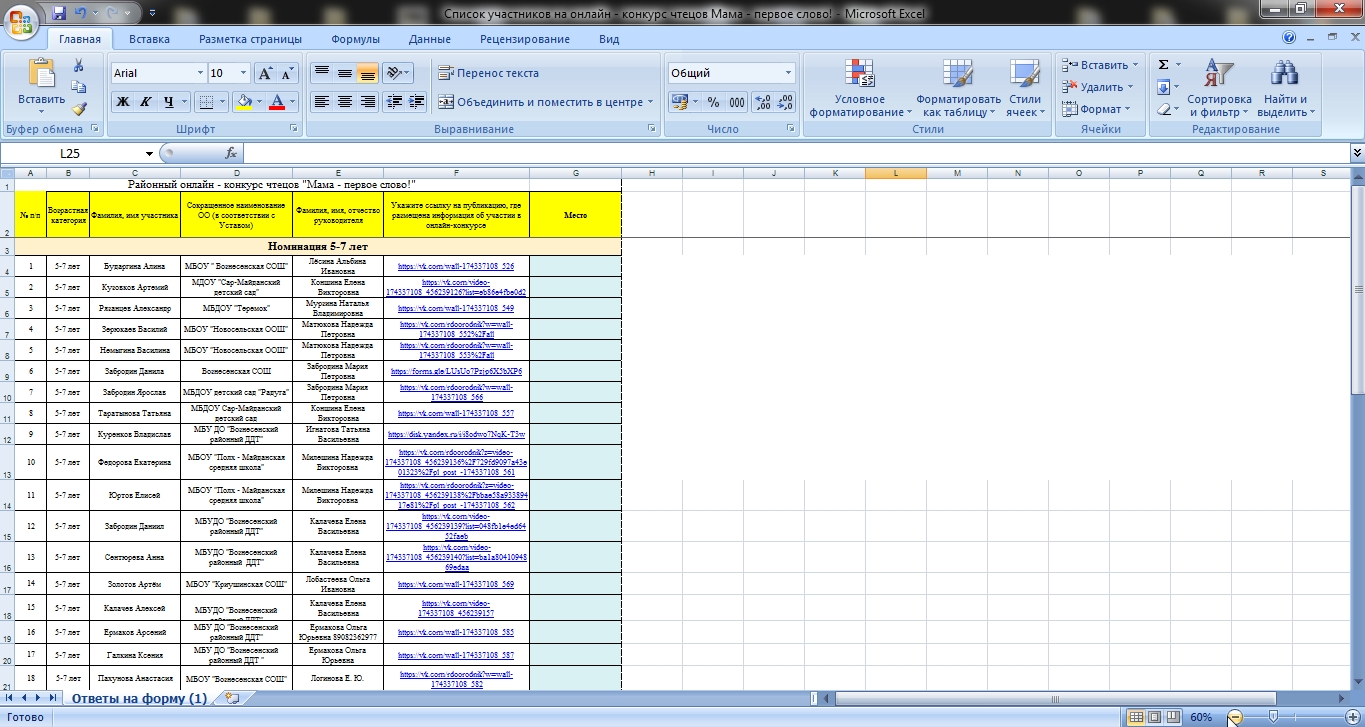The height and width of the screenshot is (727, 1365).
Task: Click the Clear eraser icon
Action: click(x=1163, y=109)
